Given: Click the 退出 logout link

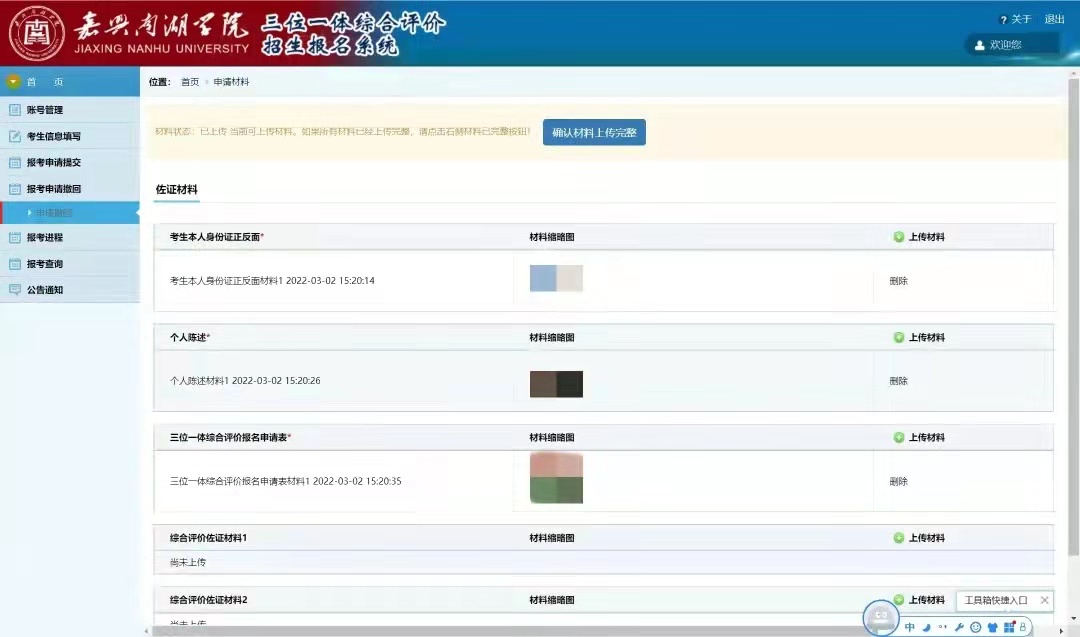Looking at the screenshot, I should pyautogui.click(x=1054, y=19).
